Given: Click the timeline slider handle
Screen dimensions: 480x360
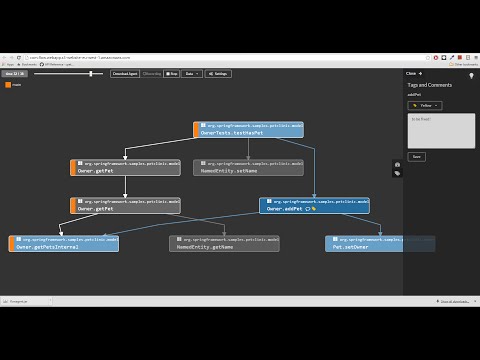Looking at the screenshot, I should pos(91,74).
